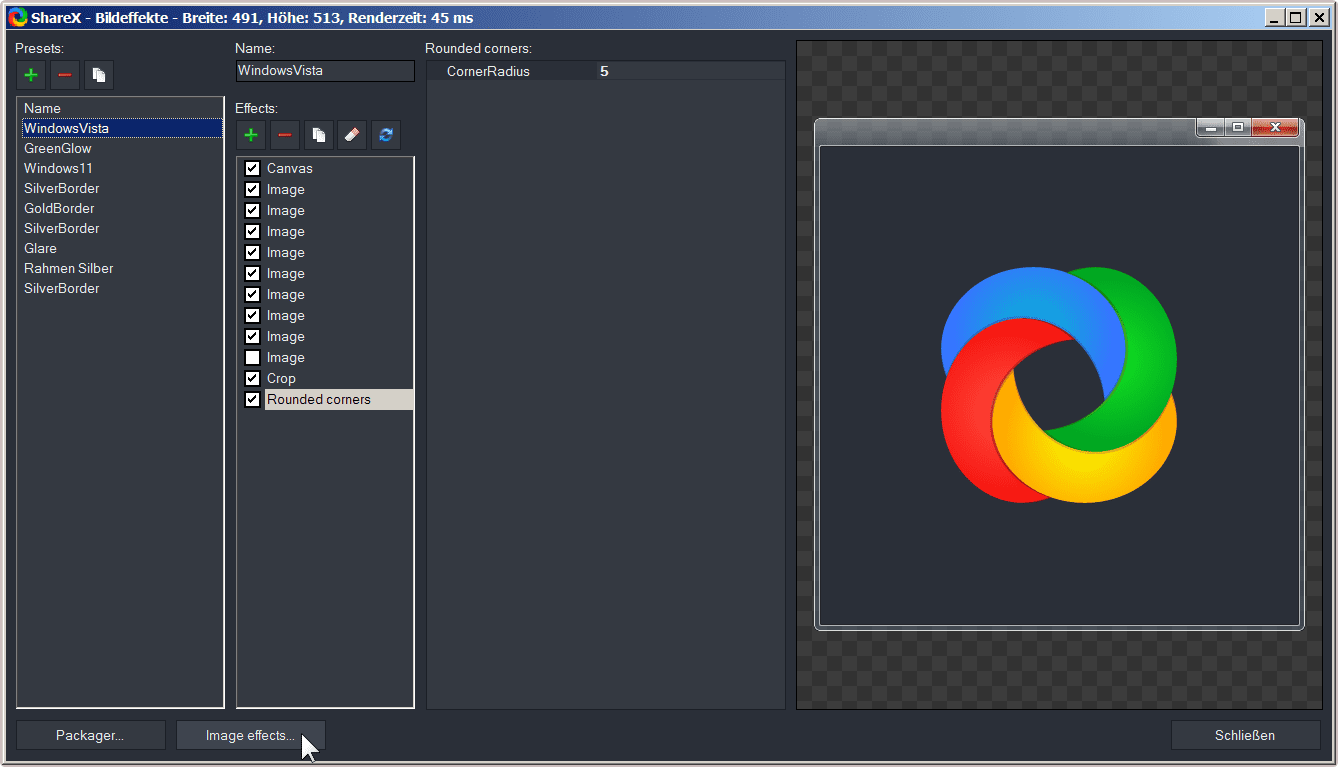Image resolution: width=1338 pixels, height=767 pixels.
Task: Disable the Canvas effect checkbox
Action: pos(252,169)
